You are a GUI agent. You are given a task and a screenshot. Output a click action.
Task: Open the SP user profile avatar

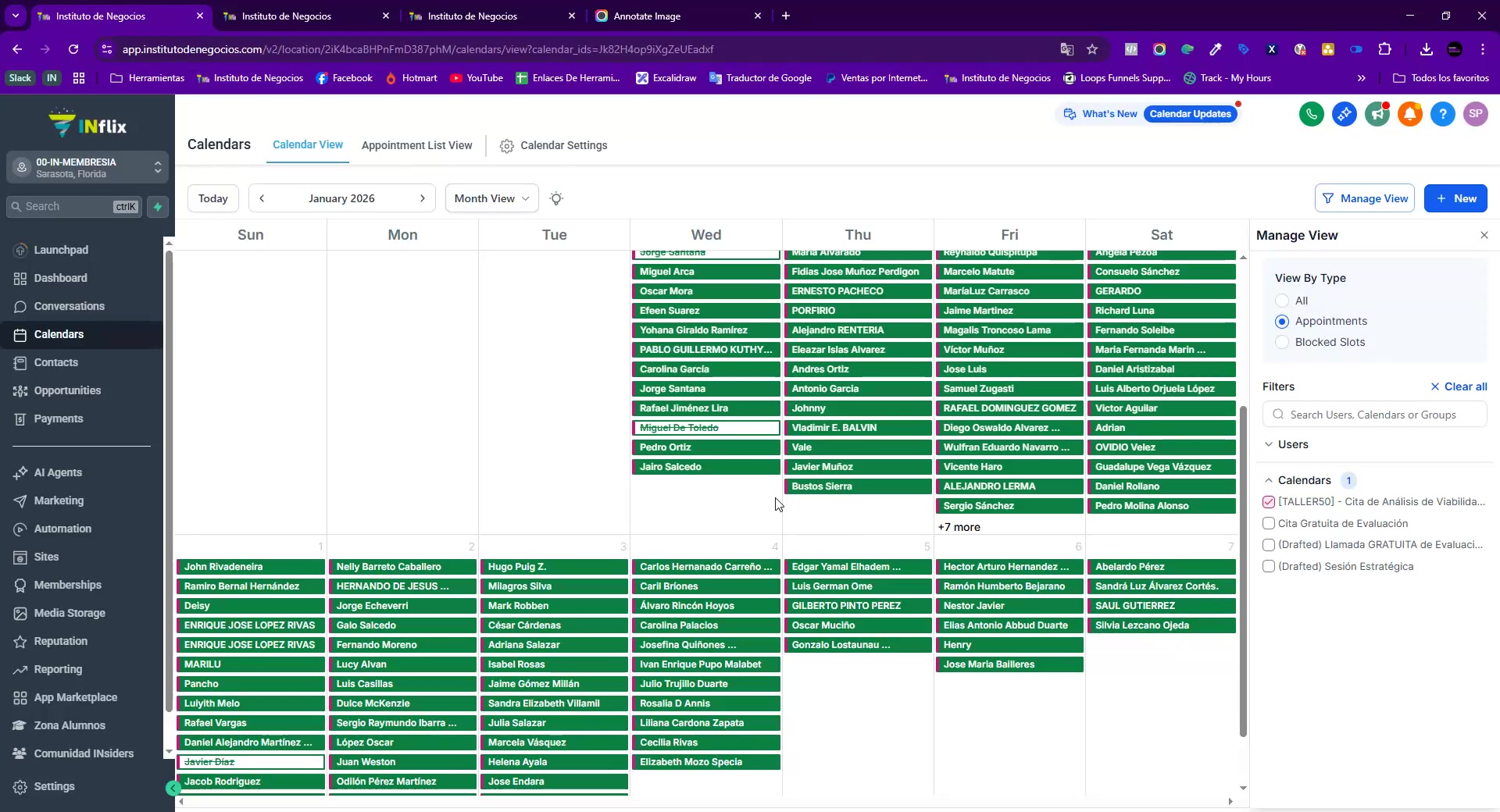point(1476,114)
